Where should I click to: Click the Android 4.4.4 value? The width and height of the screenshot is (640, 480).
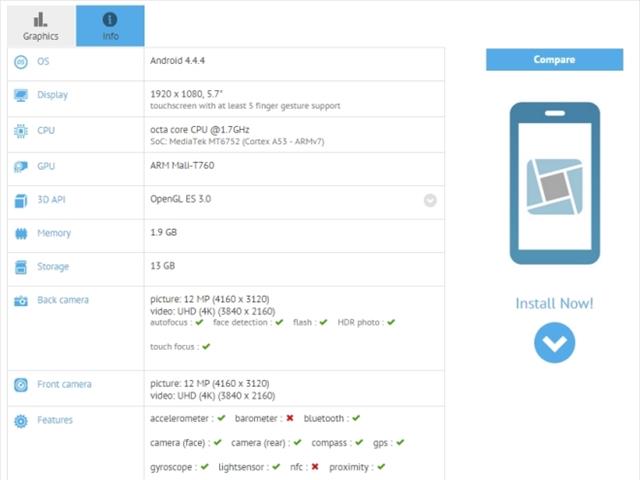[177, 60]
